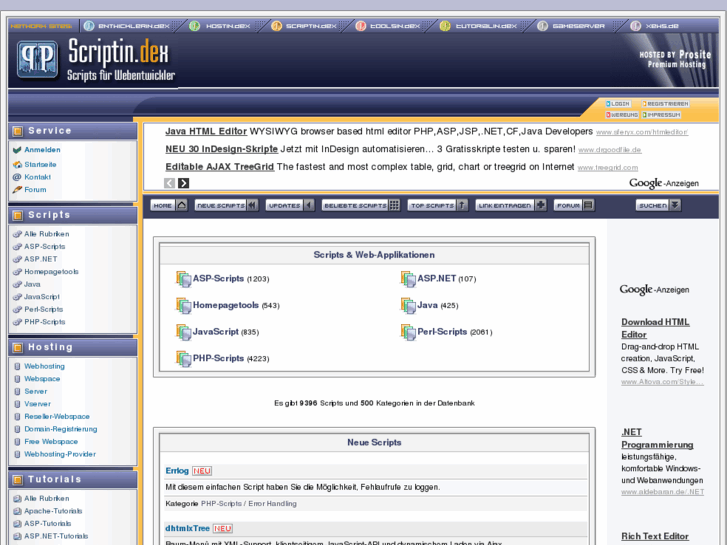
Task: Open the Scriptin.dex network tab
Action: pyautogui.click(x=311, y=26)
